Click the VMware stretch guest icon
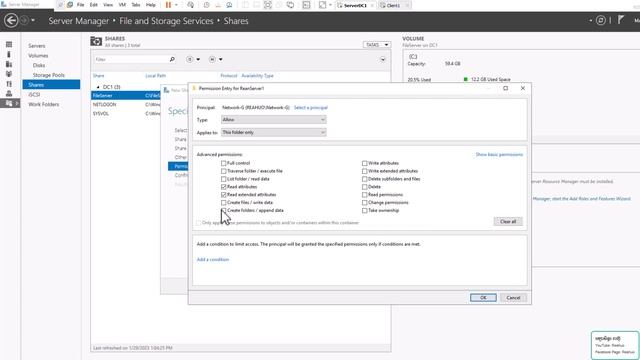Screen dimensions: 640x360 [x=322, y=5]
